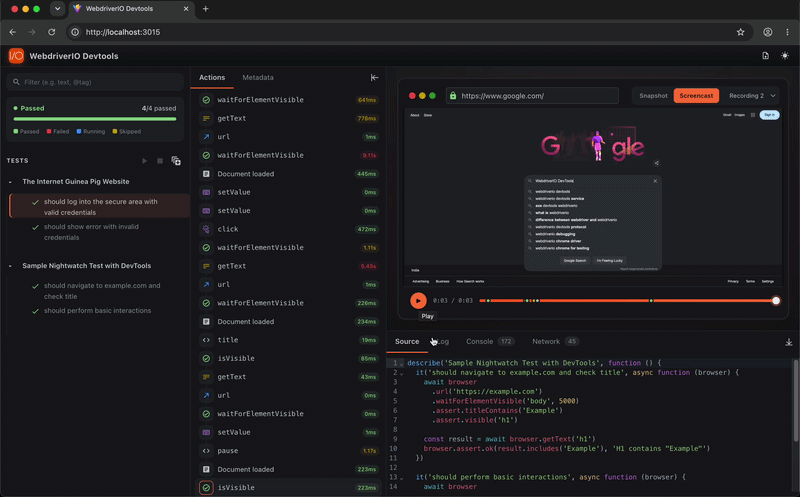Fold code at line 1 arrow

point(402,364)
